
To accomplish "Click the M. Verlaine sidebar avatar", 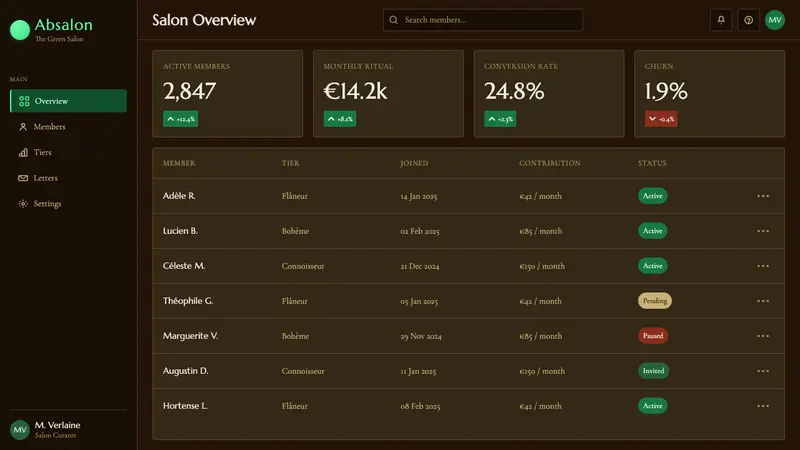I will (x=20, y=430).
